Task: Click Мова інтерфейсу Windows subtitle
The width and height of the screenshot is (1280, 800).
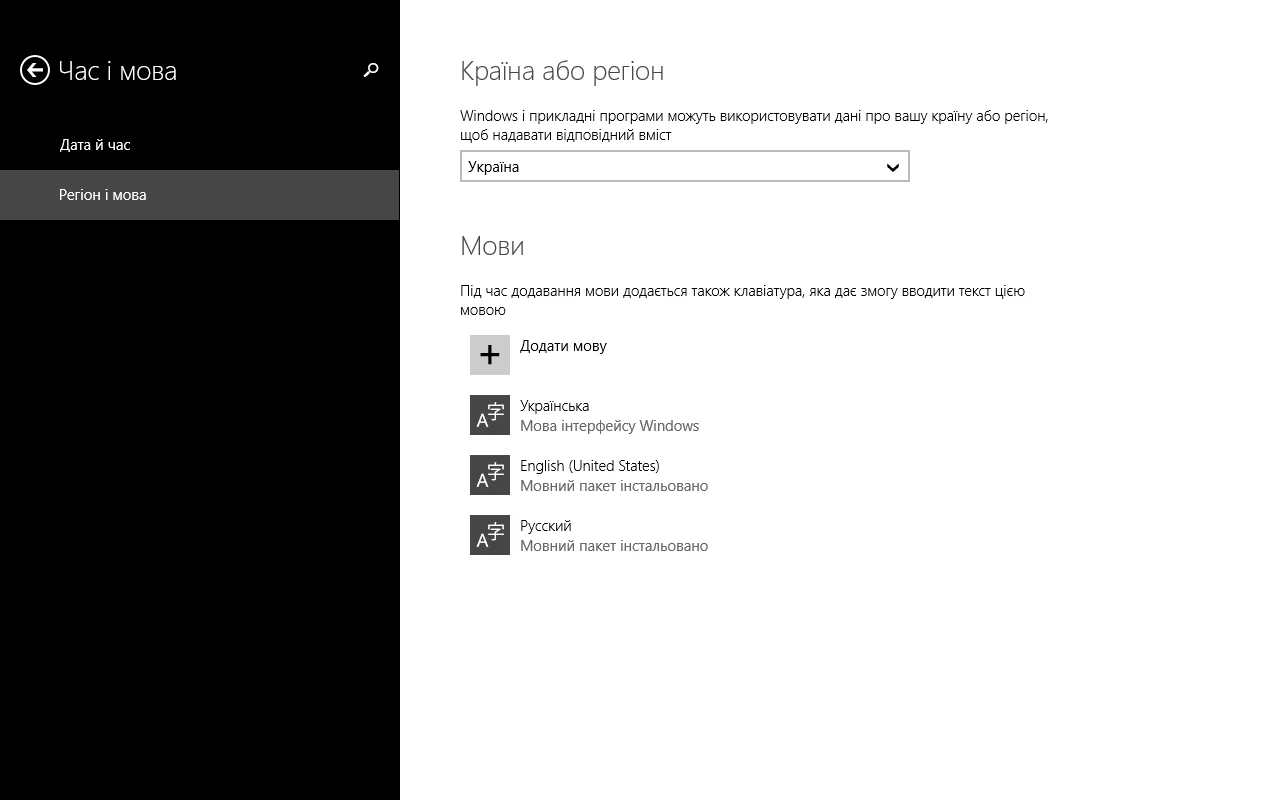Action: point(609,426)
